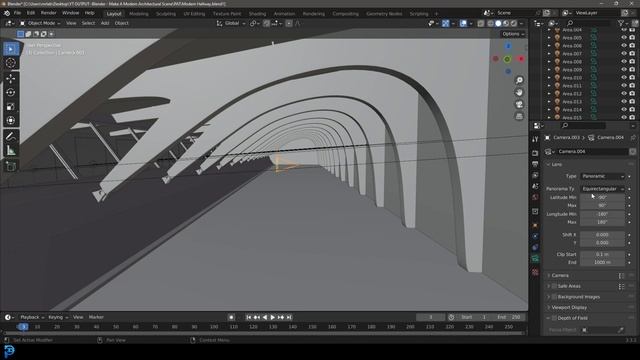Open timeline Keying menu

click(58, 317)
